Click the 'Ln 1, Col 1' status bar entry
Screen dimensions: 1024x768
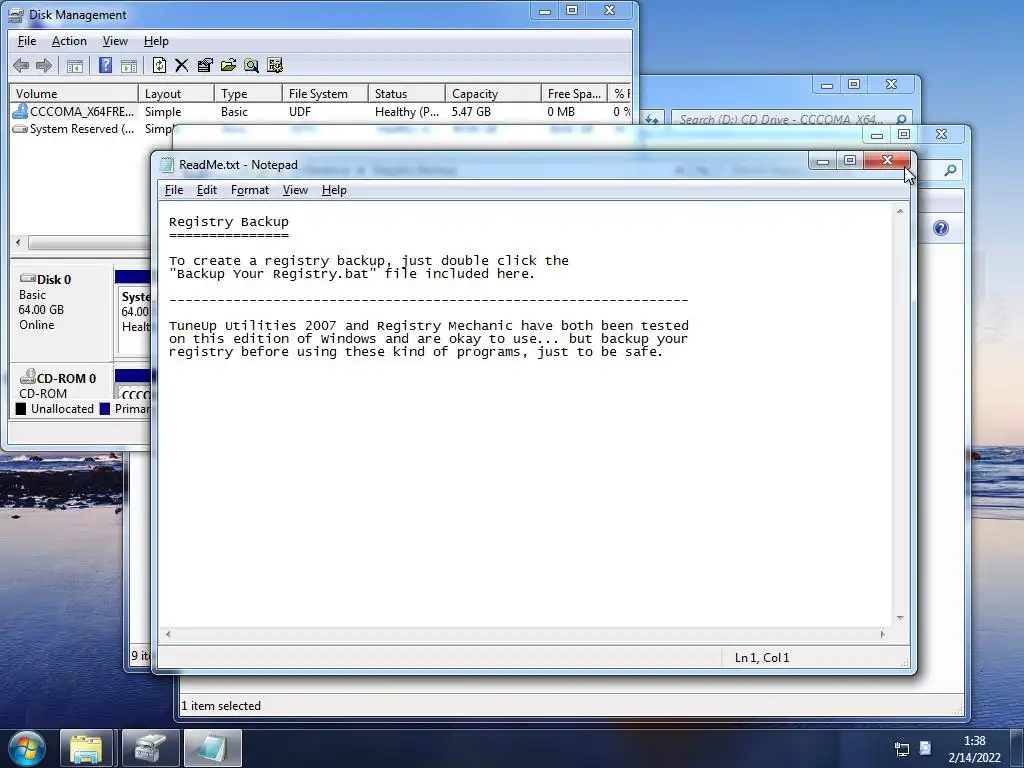point(762,658)
